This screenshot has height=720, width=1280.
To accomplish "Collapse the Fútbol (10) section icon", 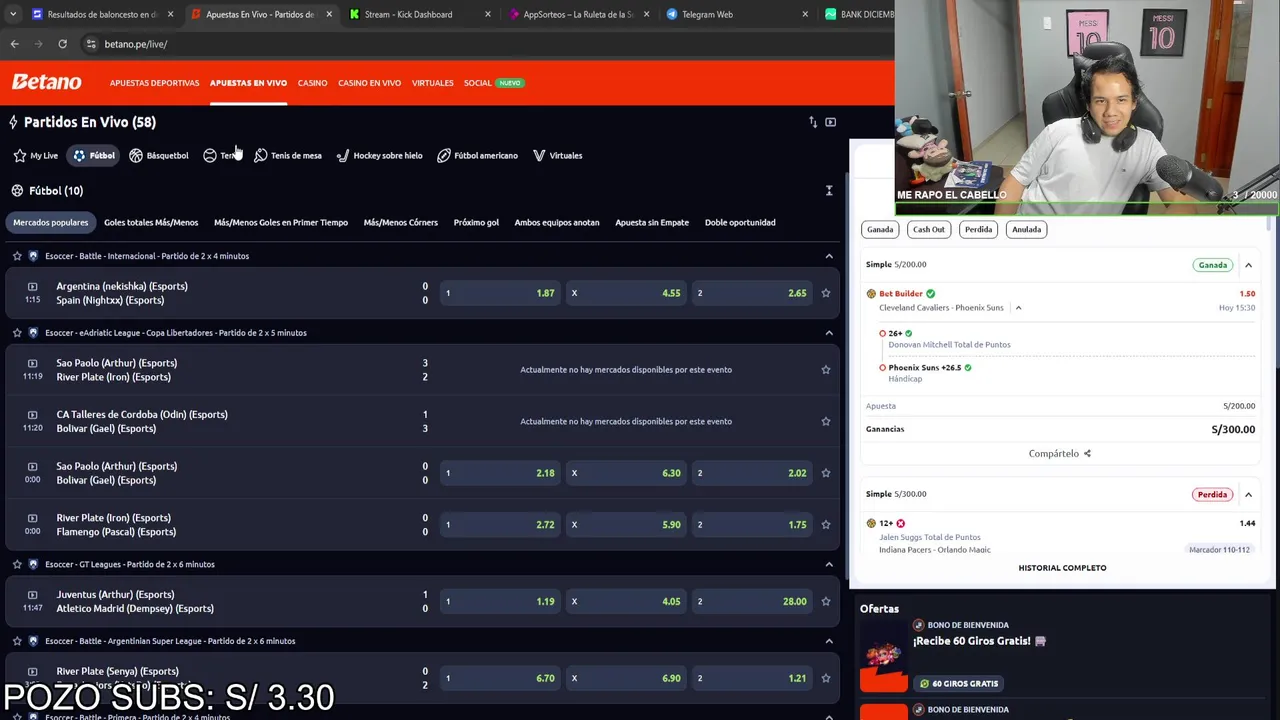I will [x=829, y=191].
